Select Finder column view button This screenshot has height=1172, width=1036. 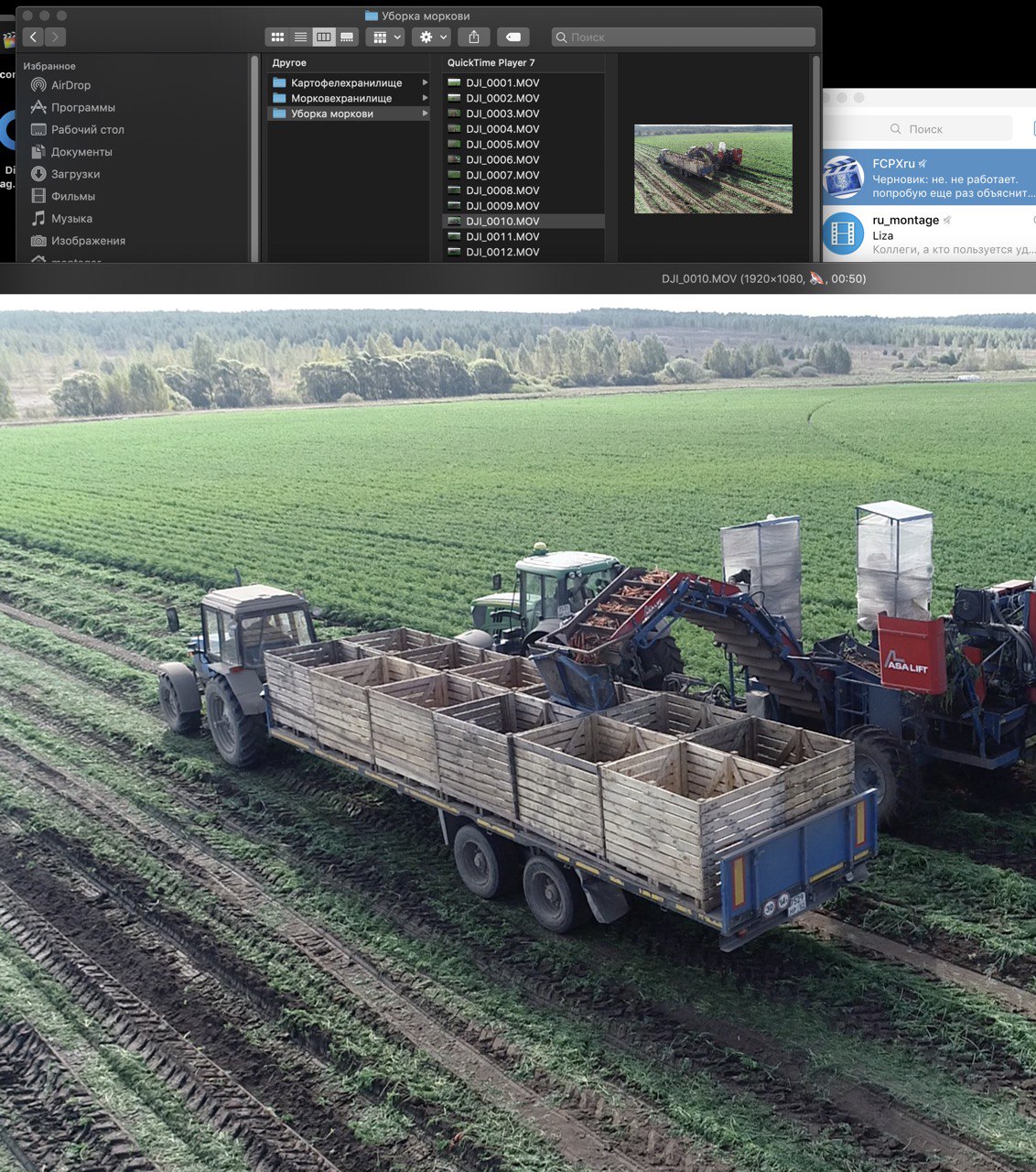coord(323,37)
